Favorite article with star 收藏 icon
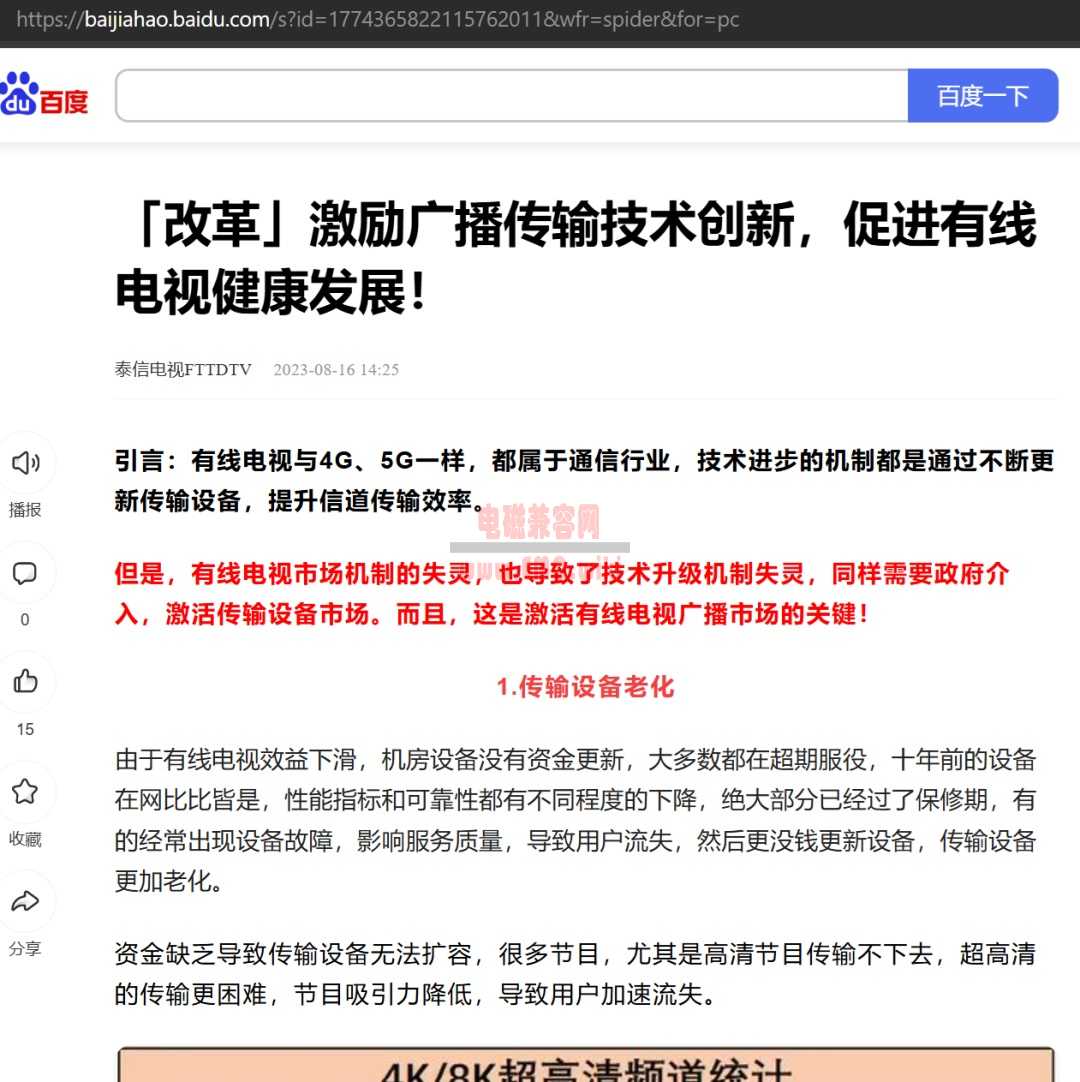The image size is (1080, 1082). 25,791
